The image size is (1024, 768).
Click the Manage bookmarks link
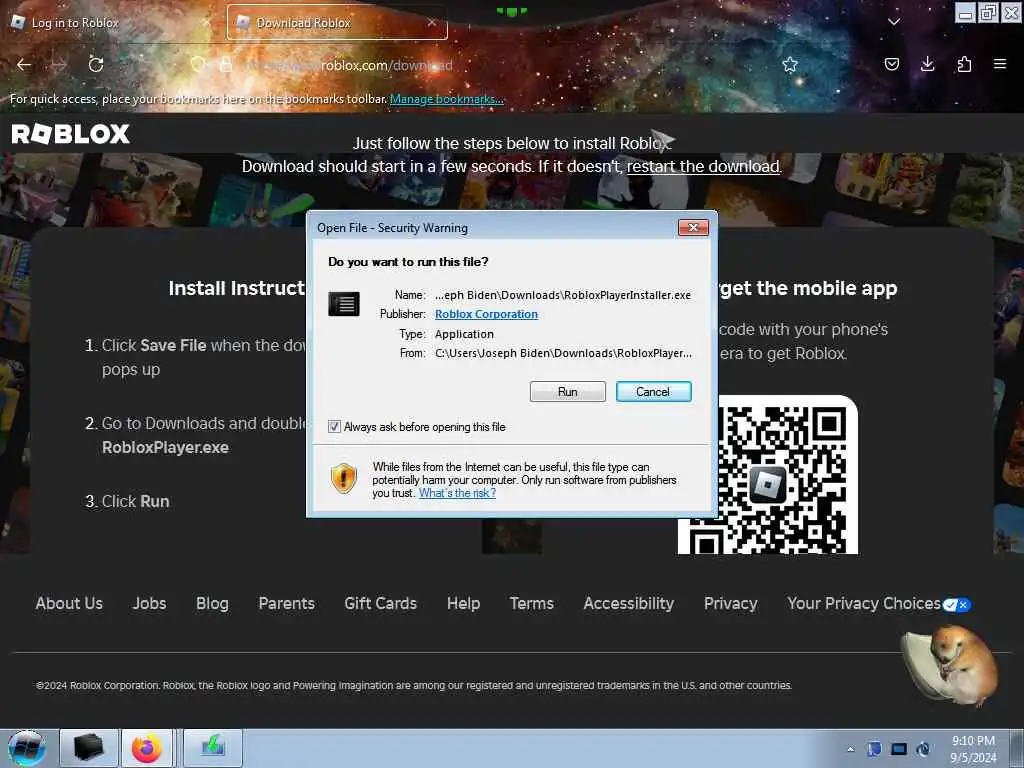point(447,99)
